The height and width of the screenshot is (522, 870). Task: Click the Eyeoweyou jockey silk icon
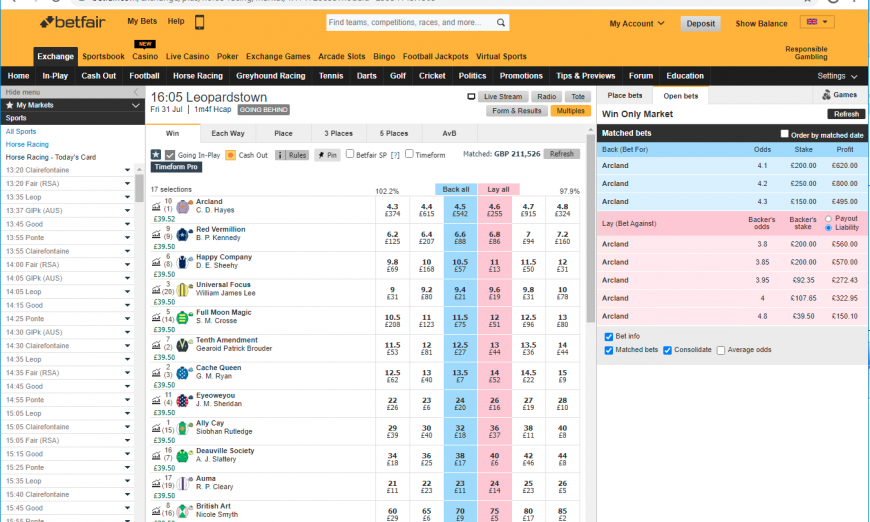[183, 401]
